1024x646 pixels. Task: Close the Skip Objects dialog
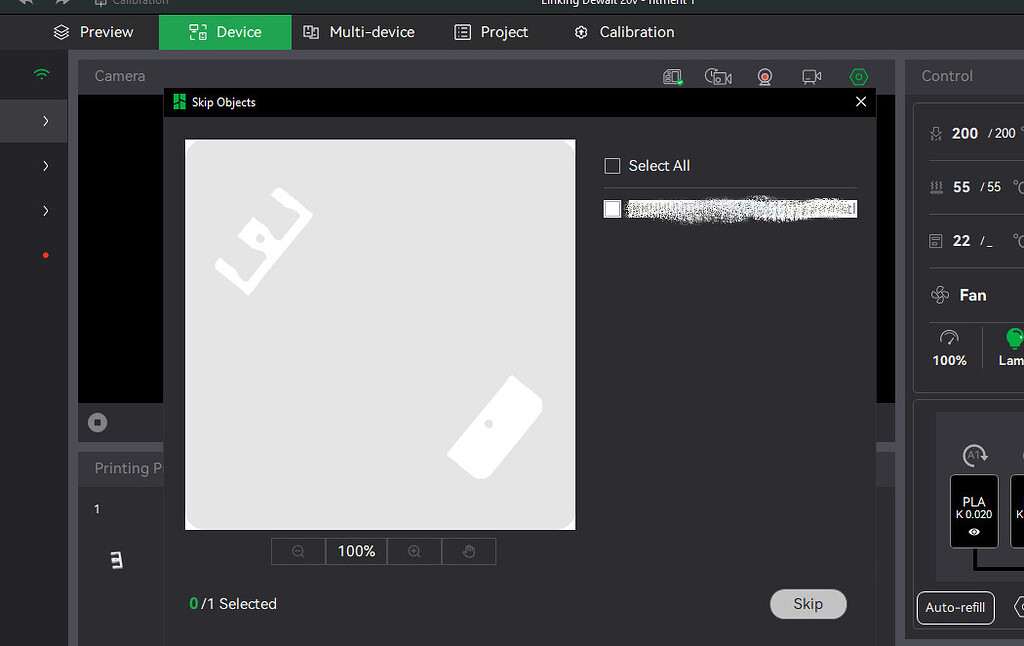coord(861,102)
